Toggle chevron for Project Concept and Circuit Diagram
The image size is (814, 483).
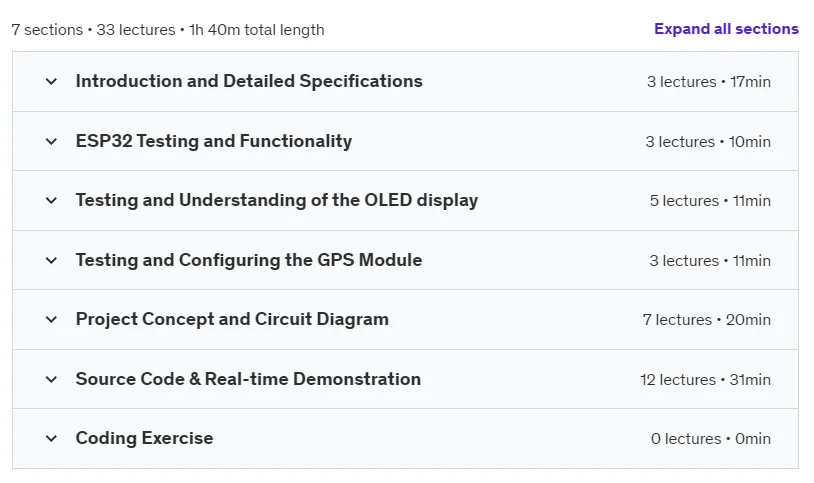[51, 319]
